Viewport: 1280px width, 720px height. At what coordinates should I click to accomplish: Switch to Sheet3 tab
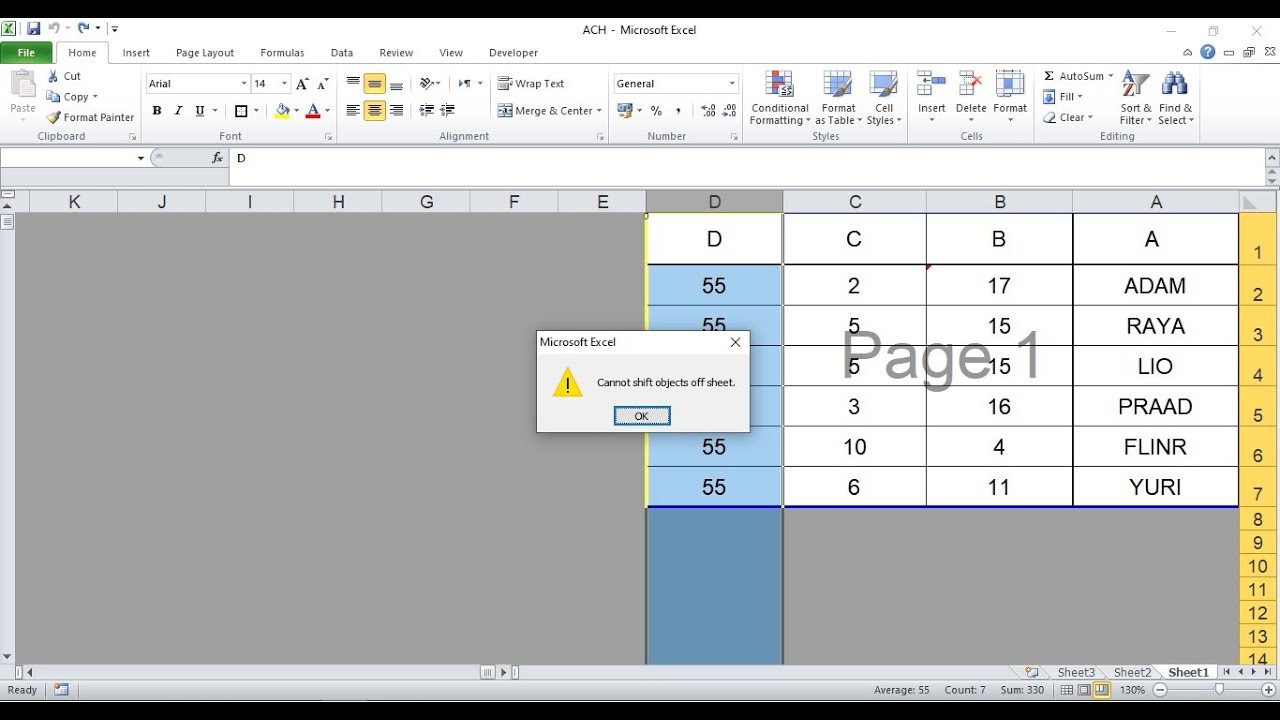(x=1076, y=673)
